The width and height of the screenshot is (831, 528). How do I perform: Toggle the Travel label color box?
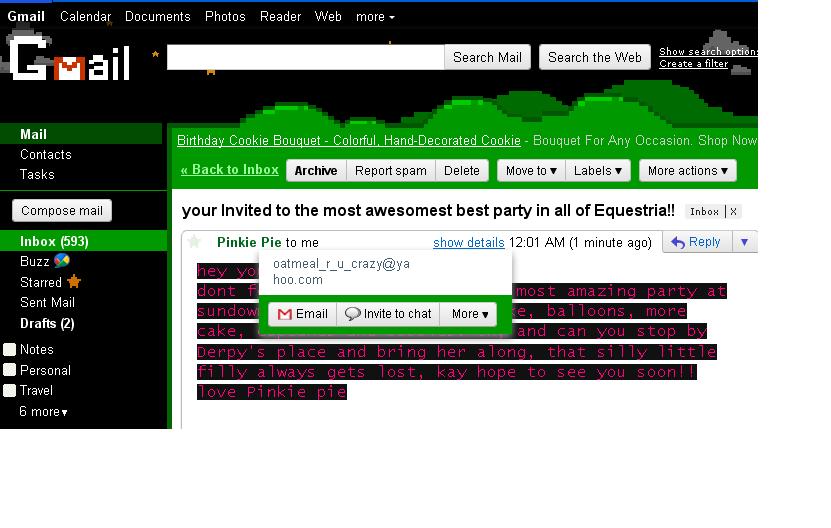(x=10, y=390)
